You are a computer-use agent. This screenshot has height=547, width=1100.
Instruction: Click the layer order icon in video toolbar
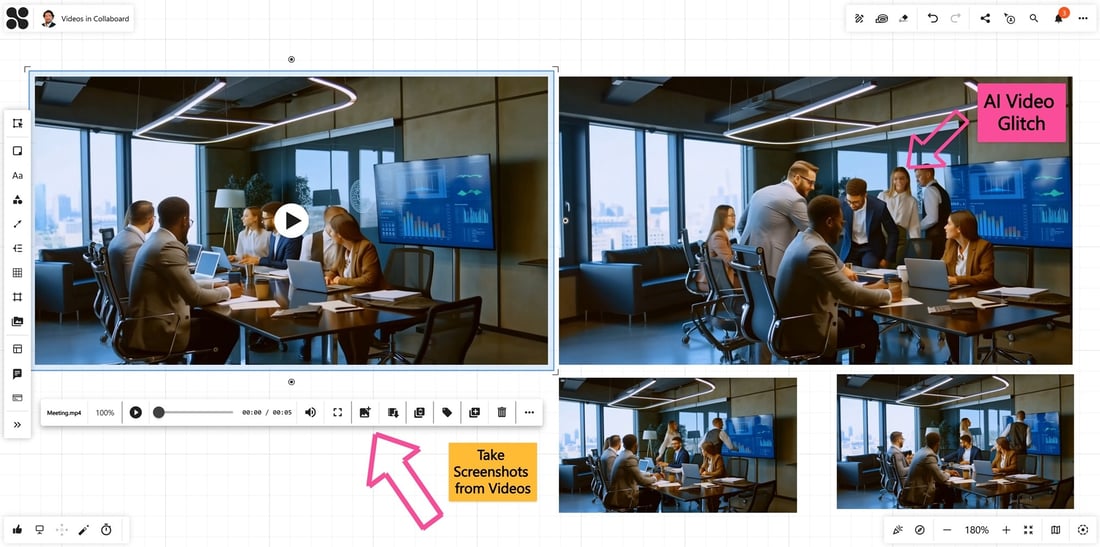pos(420,412)
